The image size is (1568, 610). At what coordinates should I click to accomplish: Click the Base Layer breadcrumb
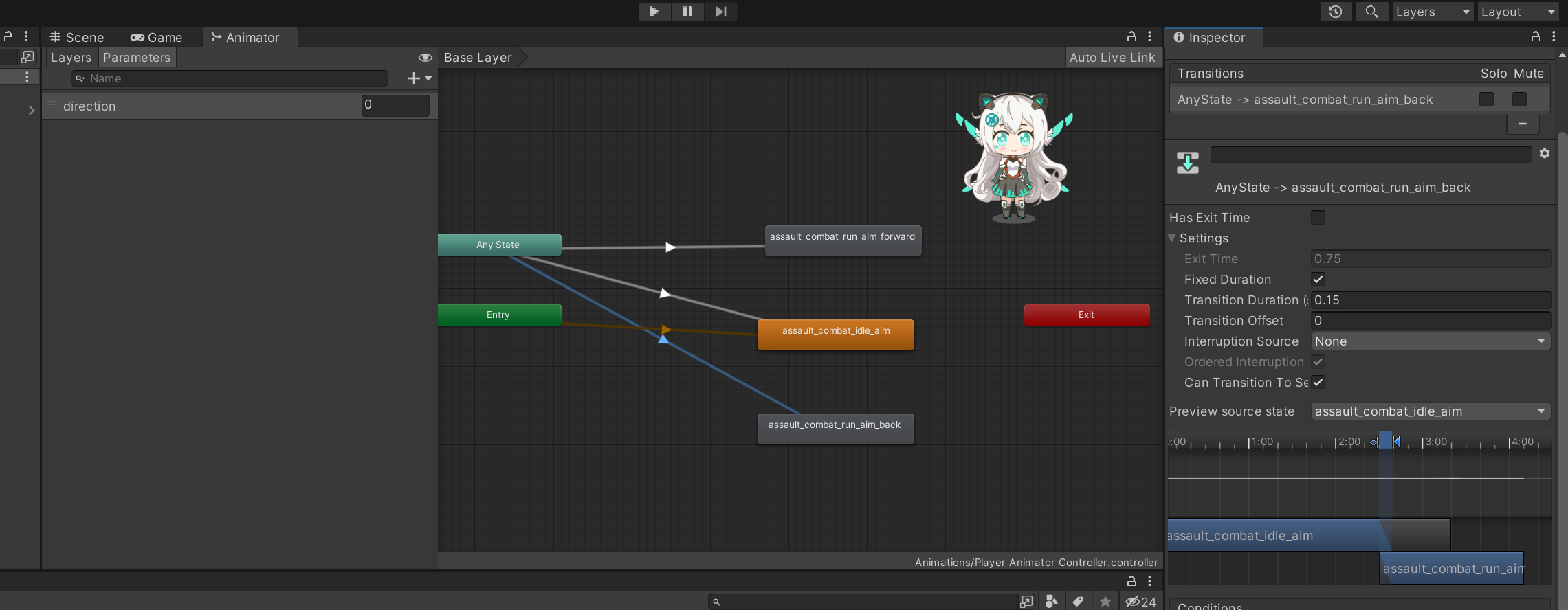[478, 58]
